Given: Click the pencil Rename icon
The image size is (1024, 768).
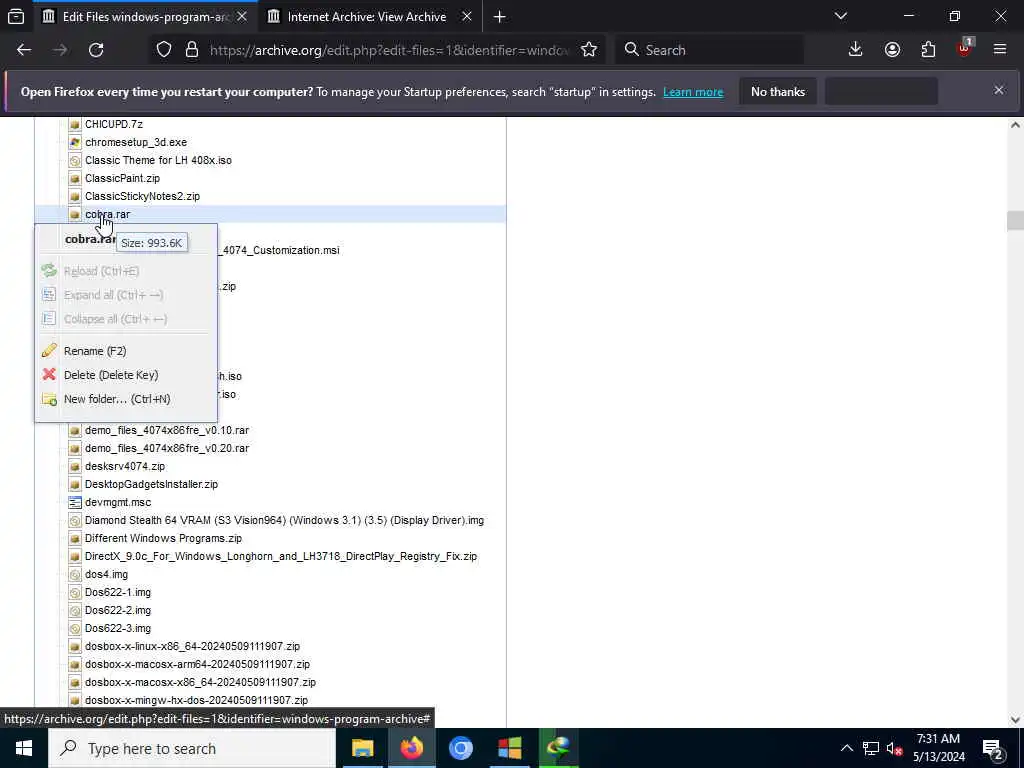Looking at the screenshot, I should (x=49, y=351).
